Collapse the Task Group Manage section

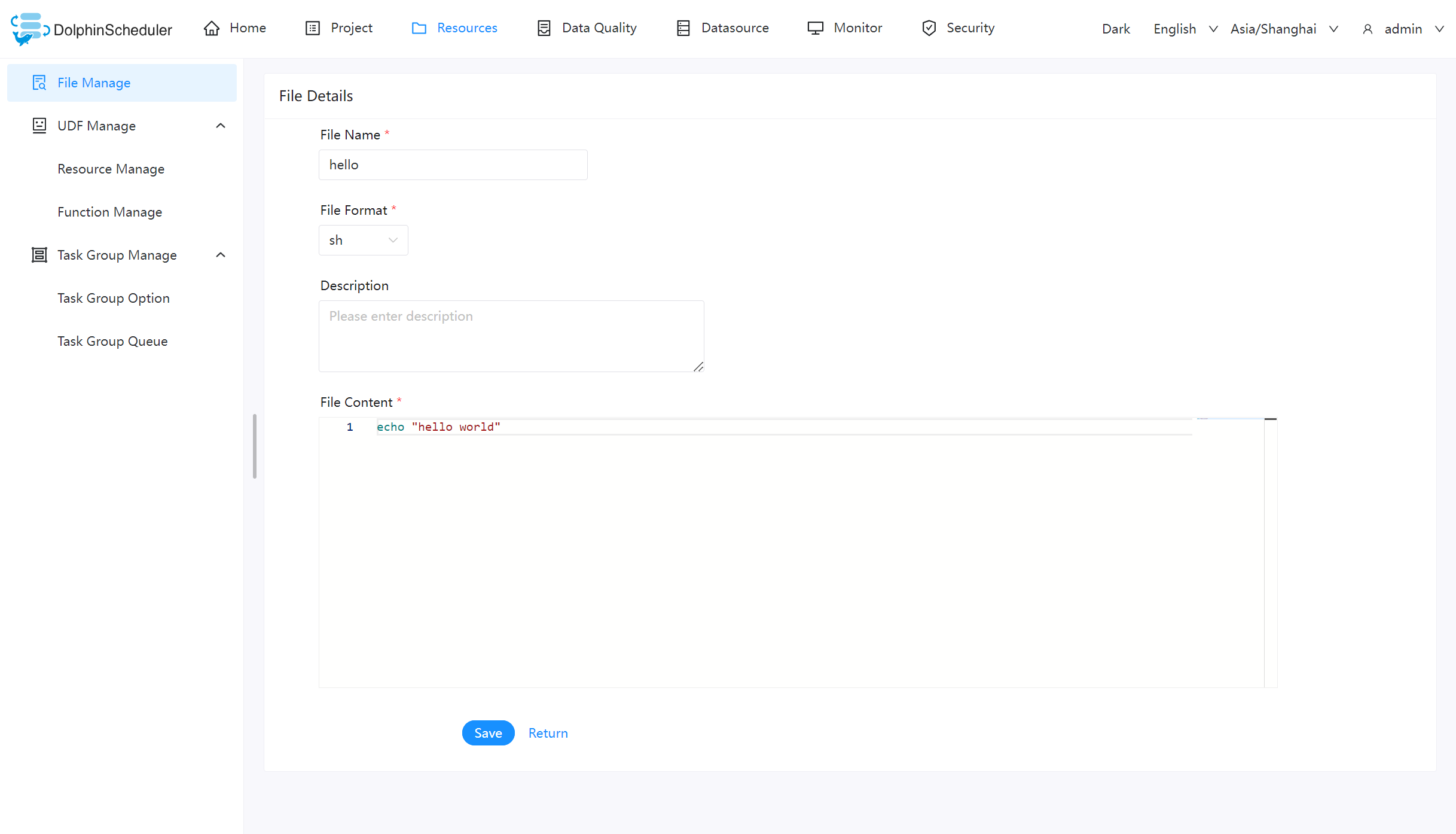pyautogui.click(x=222, y=254)
